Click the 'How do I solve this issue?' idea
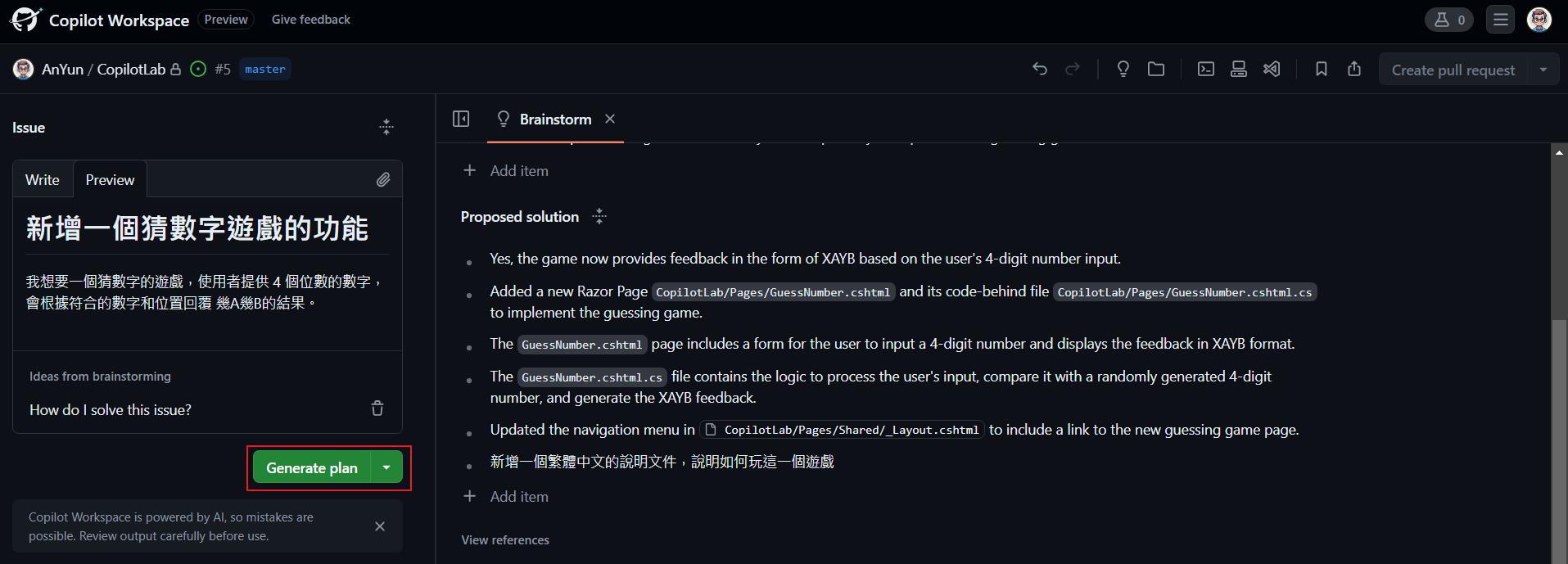The width and height of the screenshot is (1568, 564). coord(111,409)
